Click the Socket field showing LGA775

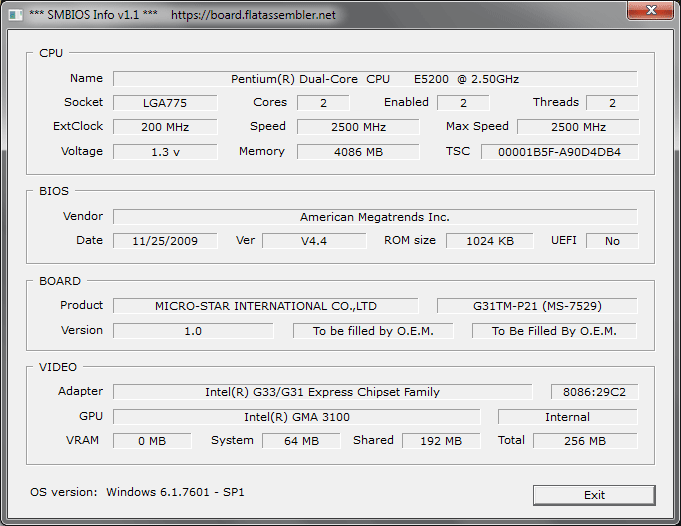tap(165, 103)
